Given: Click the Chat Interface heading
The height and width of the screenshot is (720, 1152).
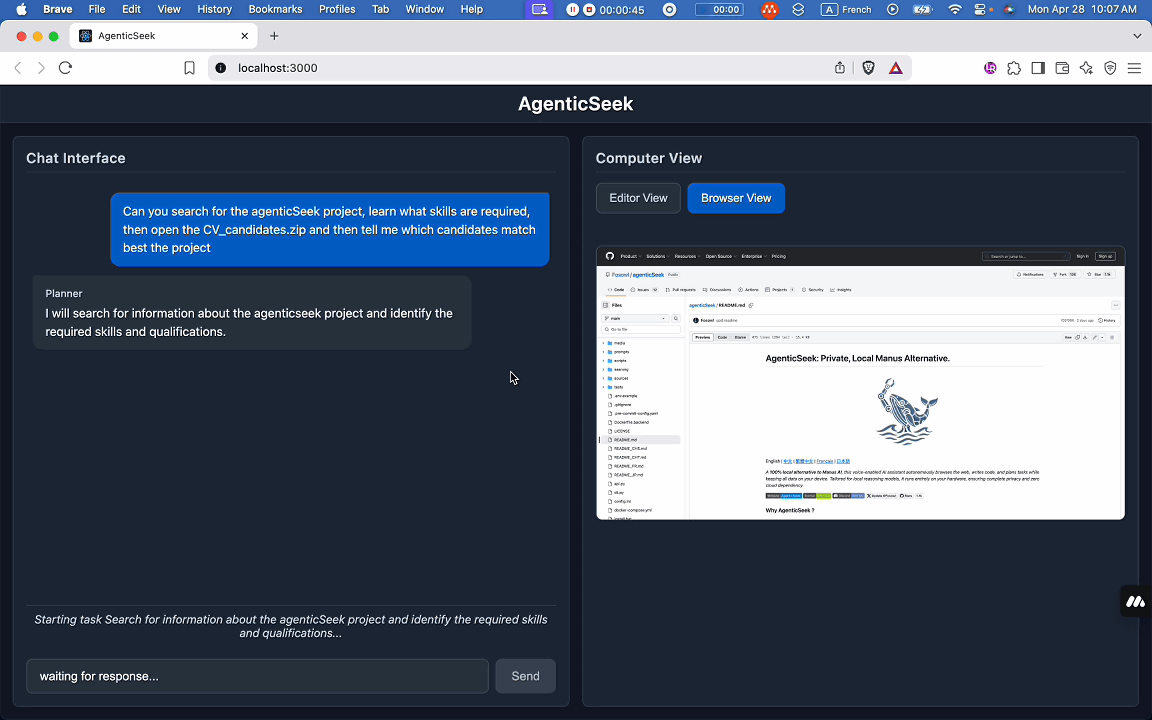Looking at the screenshot, I should point(76,158).
